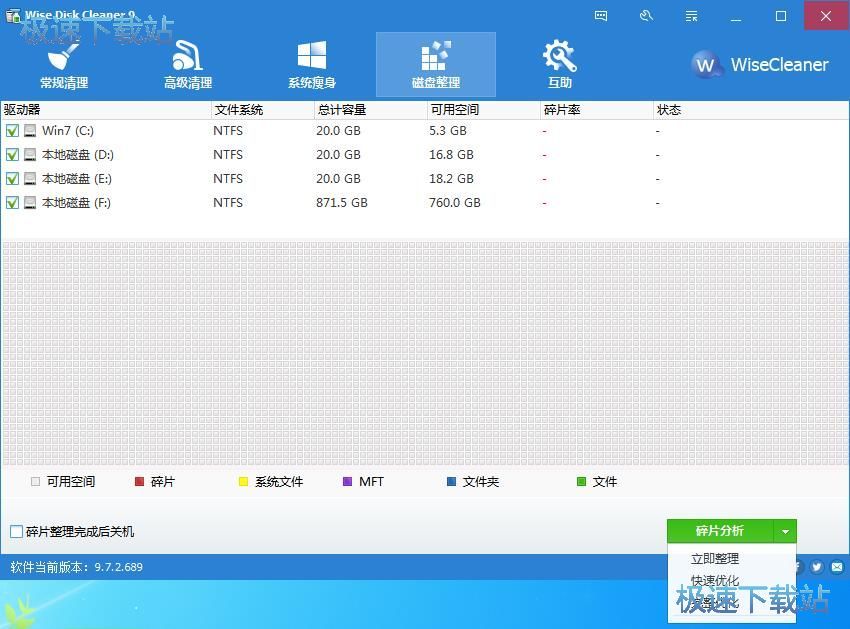Click the Wise Disk Cleaner app icon in title bar
Image resolution: width=850 pixels, height=629 pixels.
13,16
